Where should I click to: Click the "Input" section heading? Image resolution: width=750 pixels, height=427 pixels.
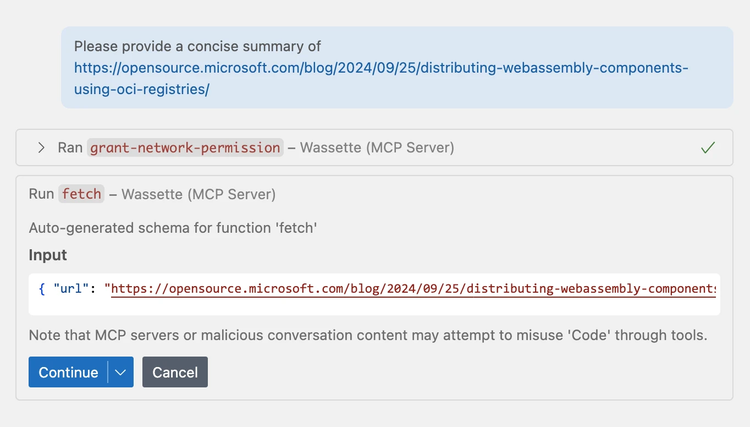point(48,255)
